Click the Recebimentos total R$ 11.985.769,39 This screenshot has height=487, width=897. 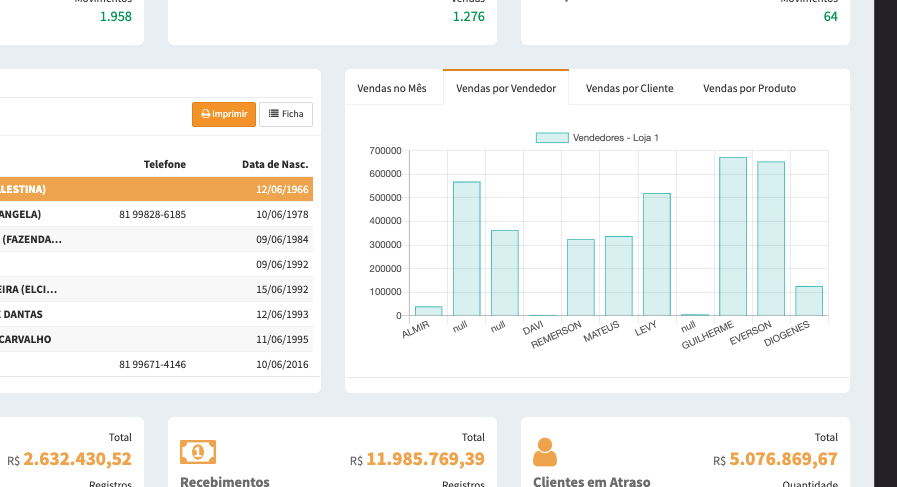tap(425, 460)
